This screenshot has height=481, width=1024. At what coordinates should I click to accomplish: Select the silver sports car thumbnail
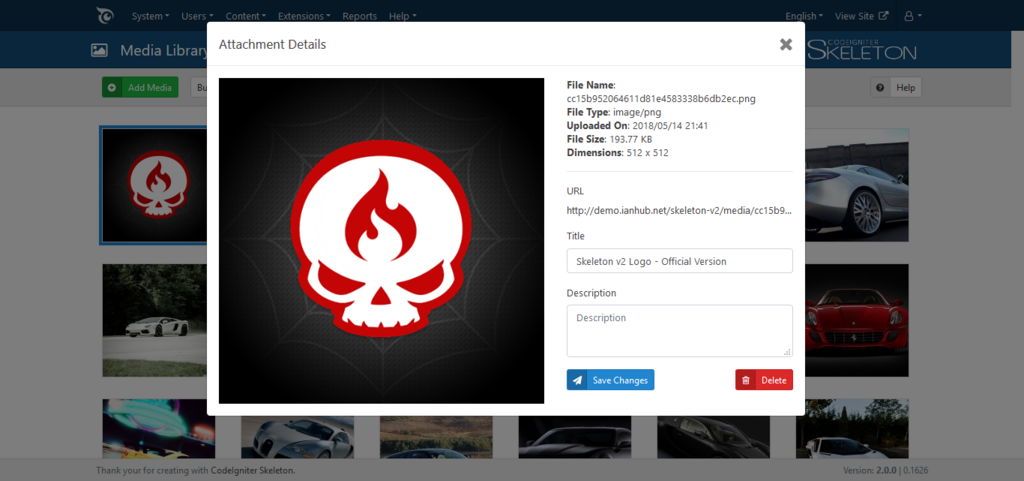[x=856, y=185]
